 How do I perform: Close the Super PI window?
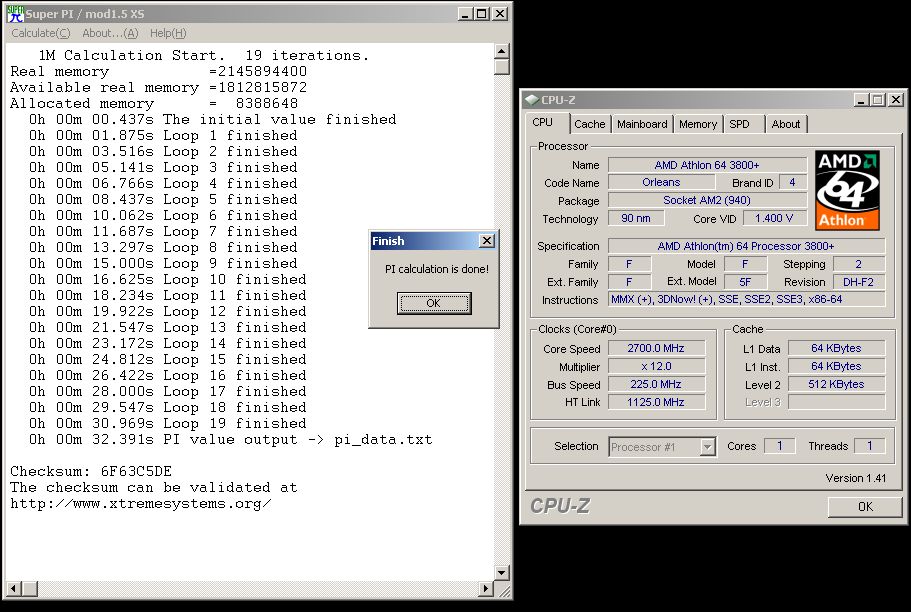[500, 13]
